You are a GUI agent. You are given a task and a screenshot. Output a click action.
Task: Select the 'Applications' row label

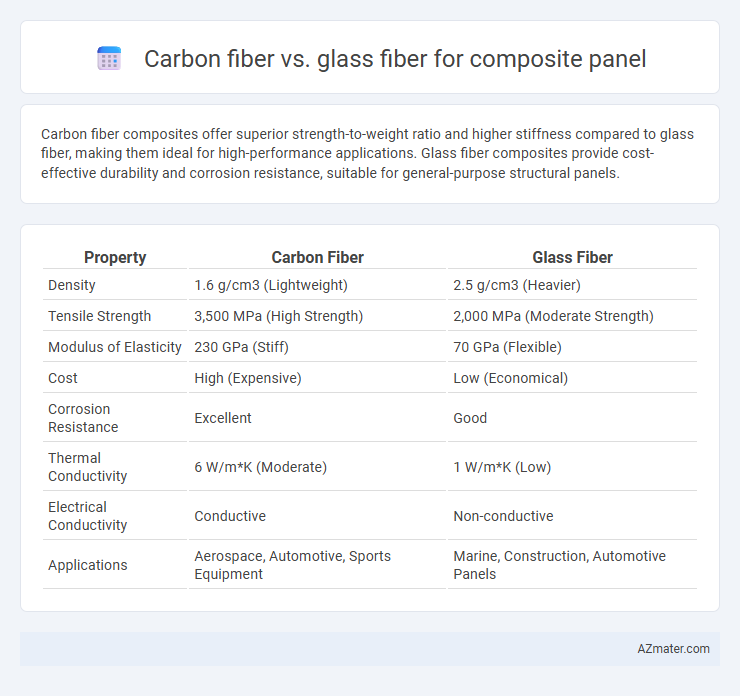point(88,565)
